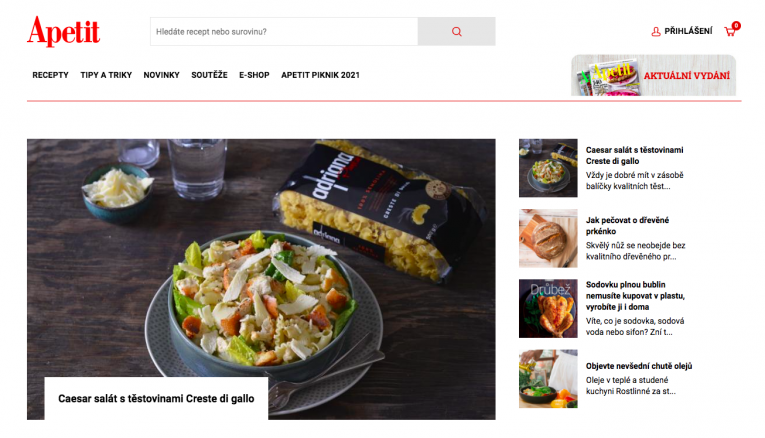Click the user profile login icon

[656, 32]
